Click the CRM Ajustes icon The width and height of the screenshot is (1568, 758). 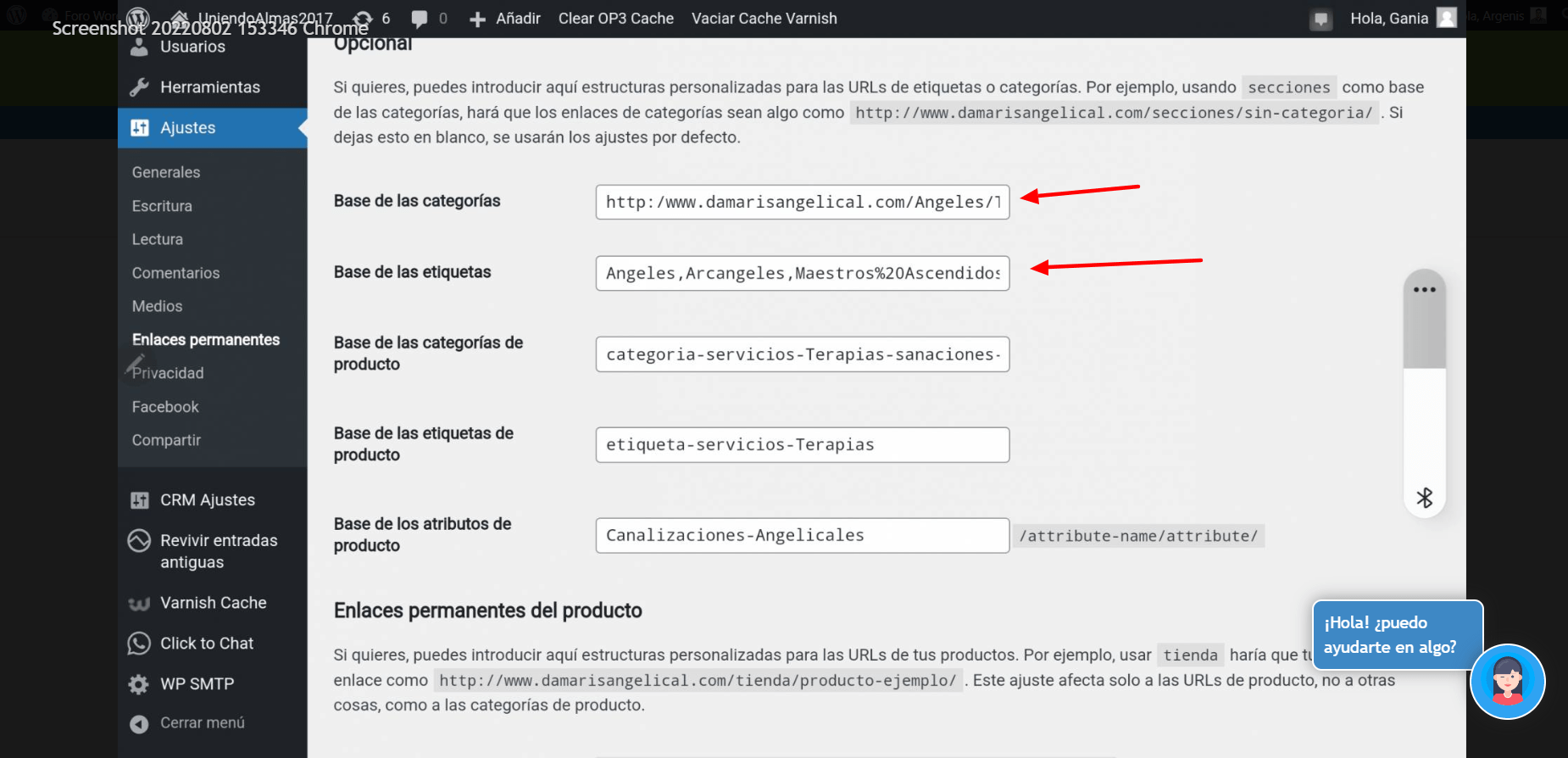140,500
